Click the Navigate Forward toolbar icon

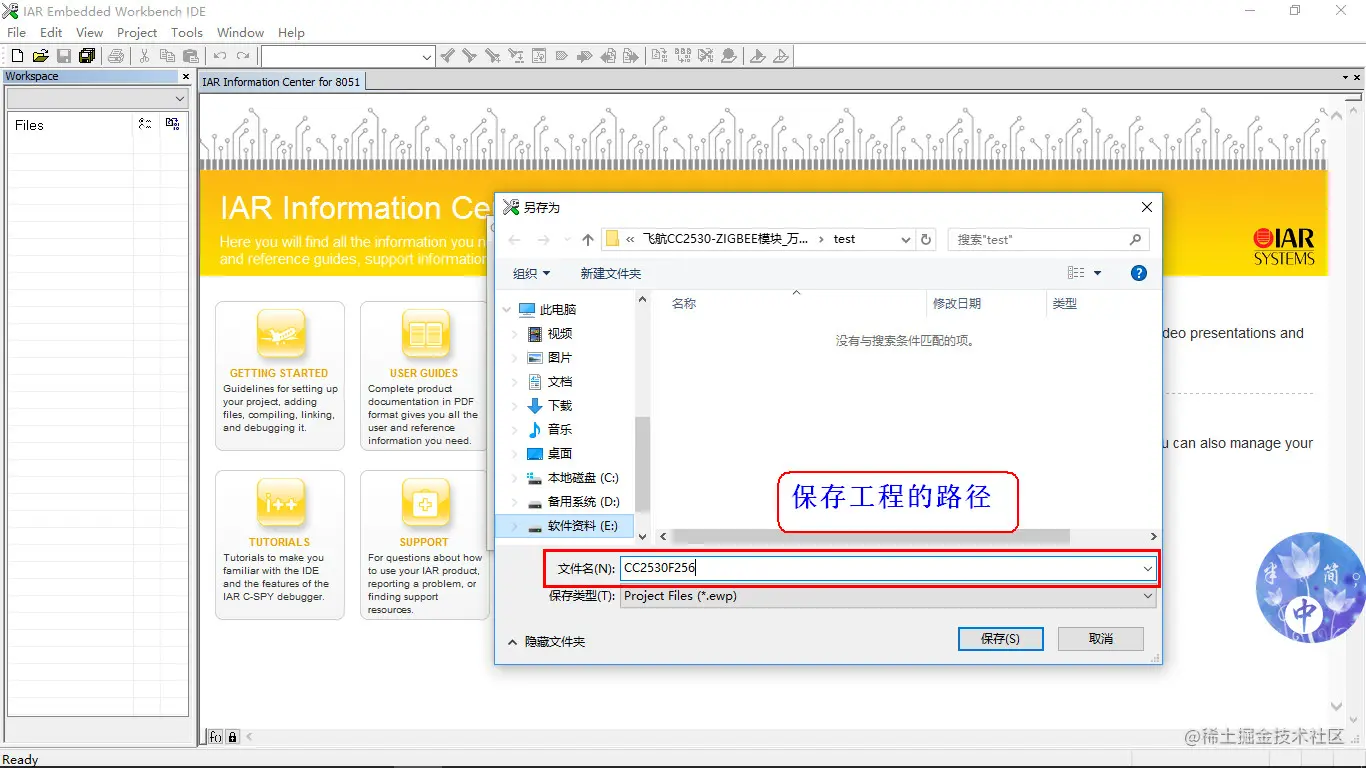click(x=630, y=56)
